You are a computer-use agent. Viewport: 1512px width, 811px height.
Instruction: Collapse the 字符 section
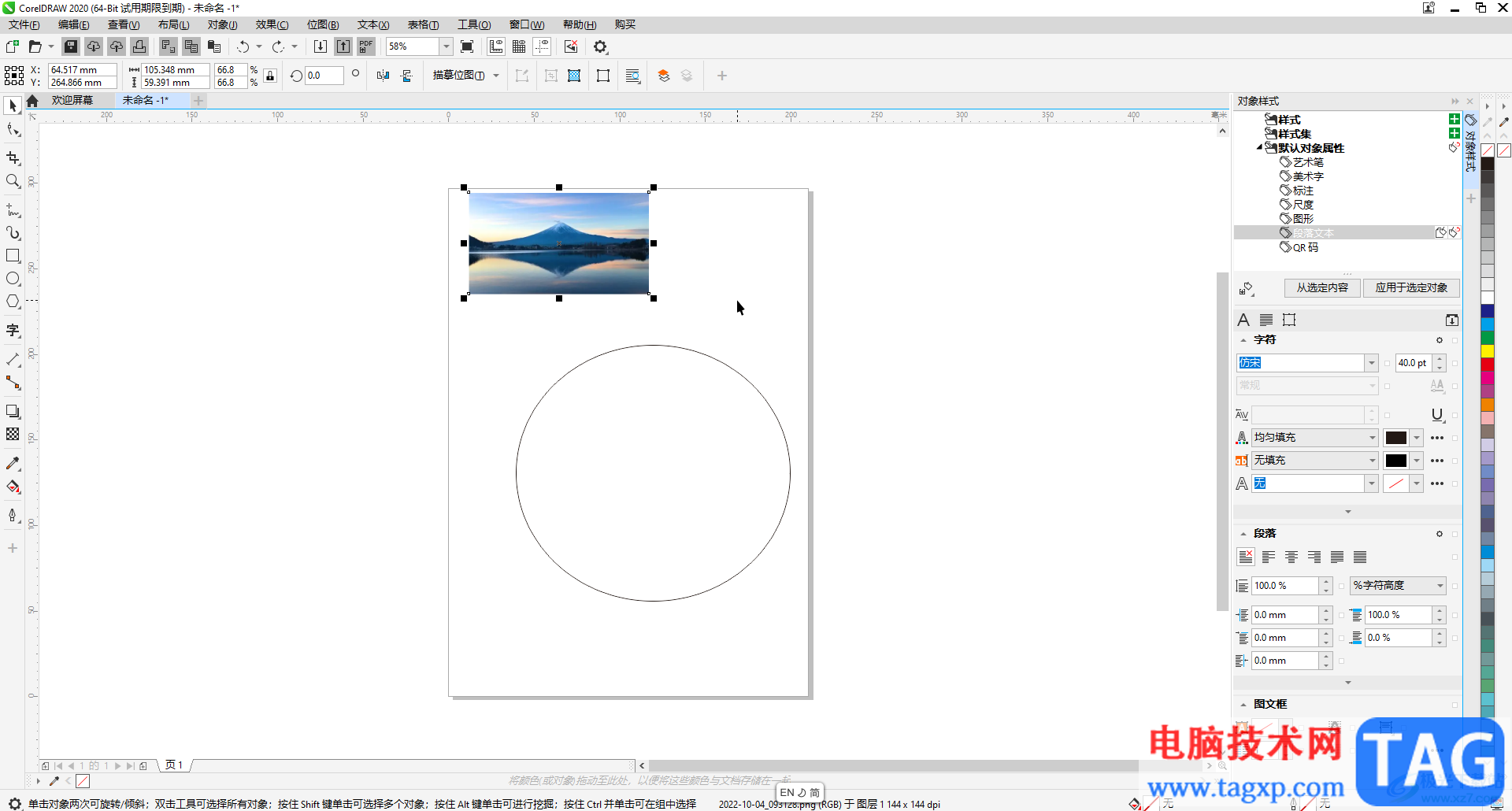(1243, 340)
